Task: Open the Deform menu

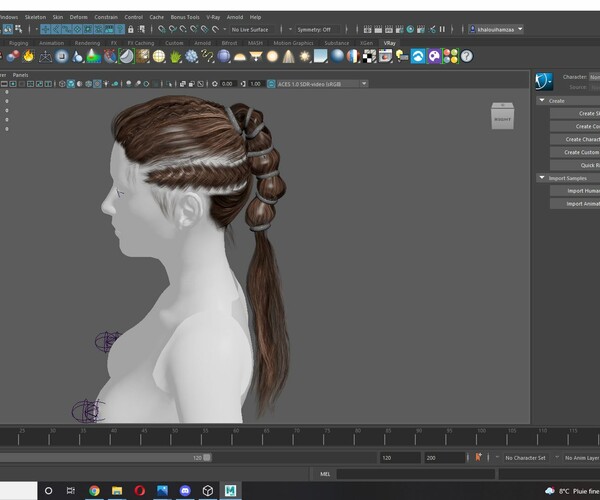Action: (78, 17)
